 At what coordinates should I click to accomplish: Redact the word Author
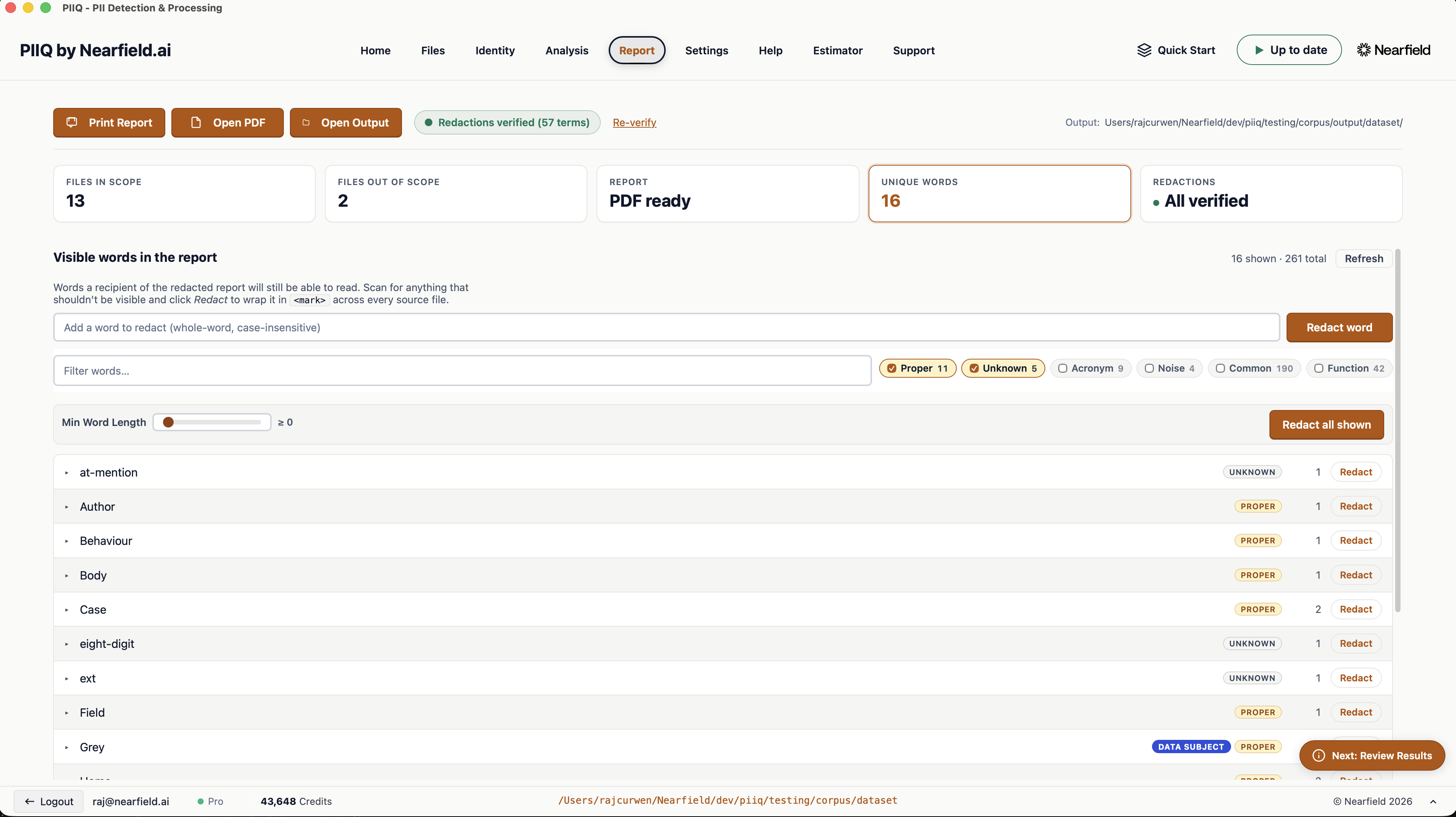(1355, 507)
